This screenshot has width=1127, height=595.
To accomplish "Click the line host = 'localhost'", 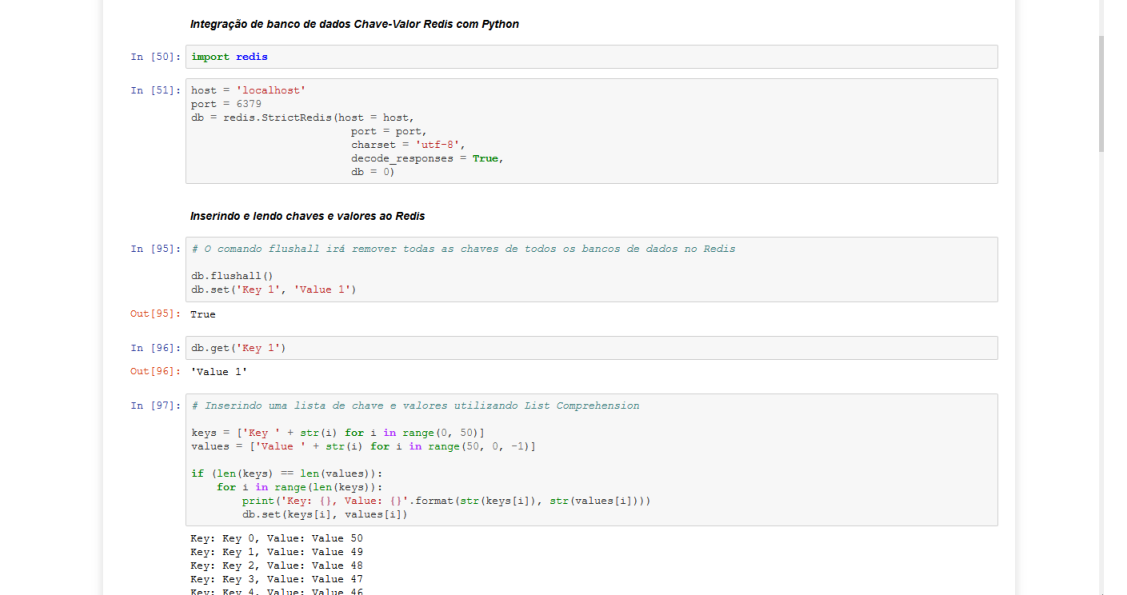I will [x=249, y=91].
